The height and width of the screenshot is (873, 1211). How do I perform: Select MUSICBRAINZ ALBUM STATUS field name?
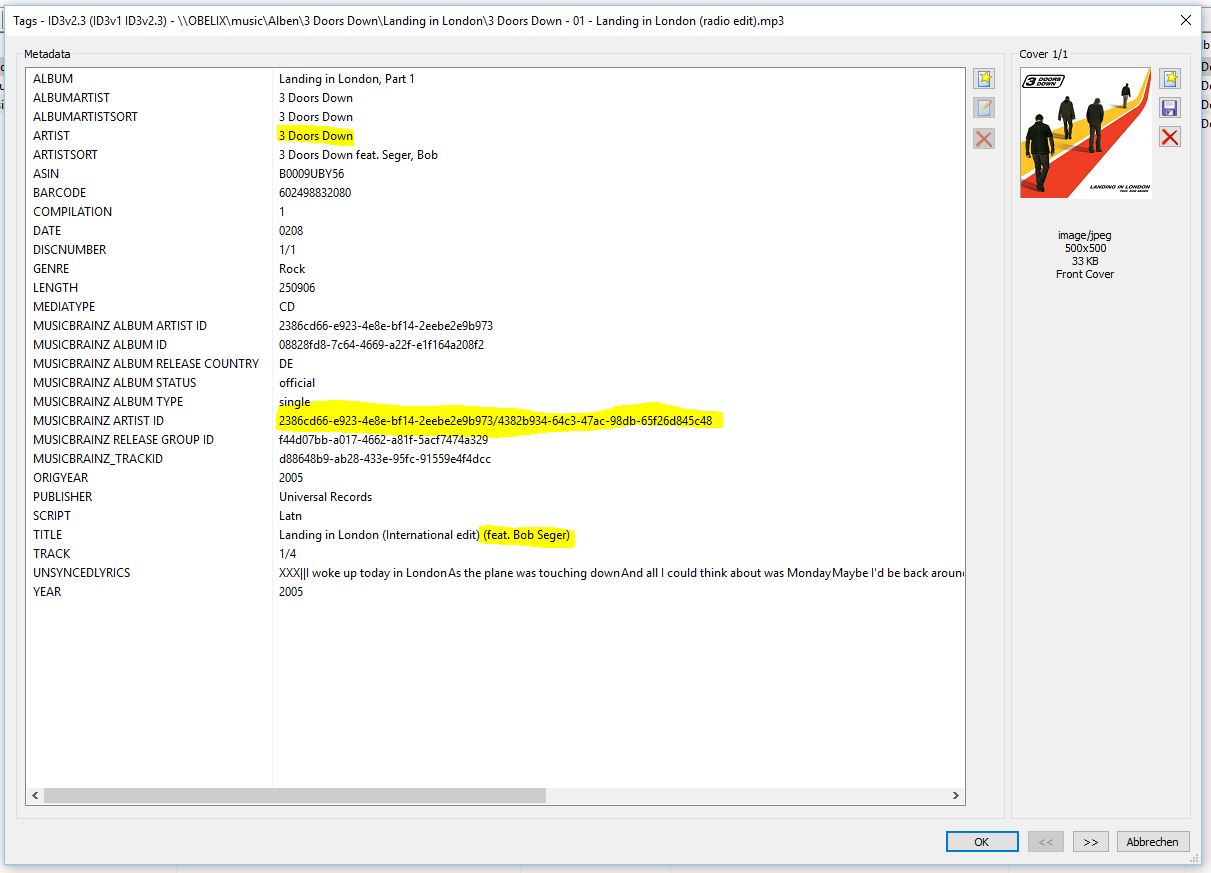click(x=114, y=383)
